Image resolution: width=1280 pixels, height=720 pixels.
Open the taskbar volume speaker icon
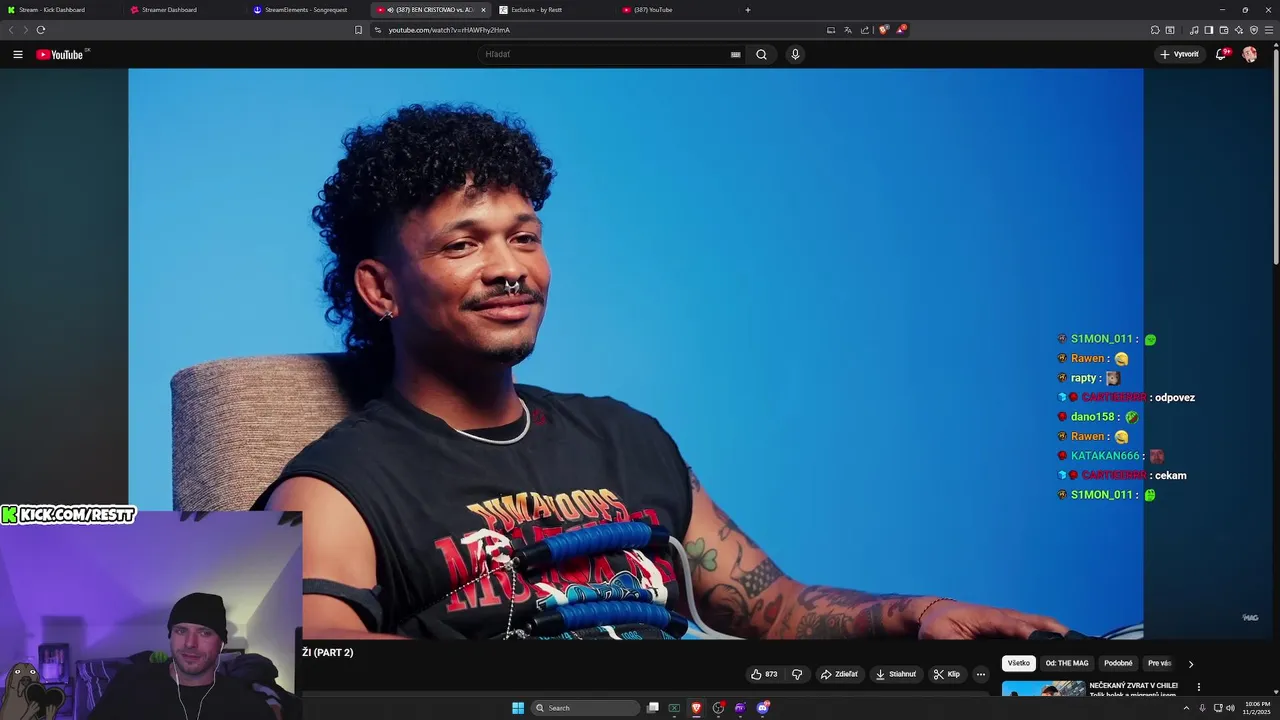point(1230,708)
